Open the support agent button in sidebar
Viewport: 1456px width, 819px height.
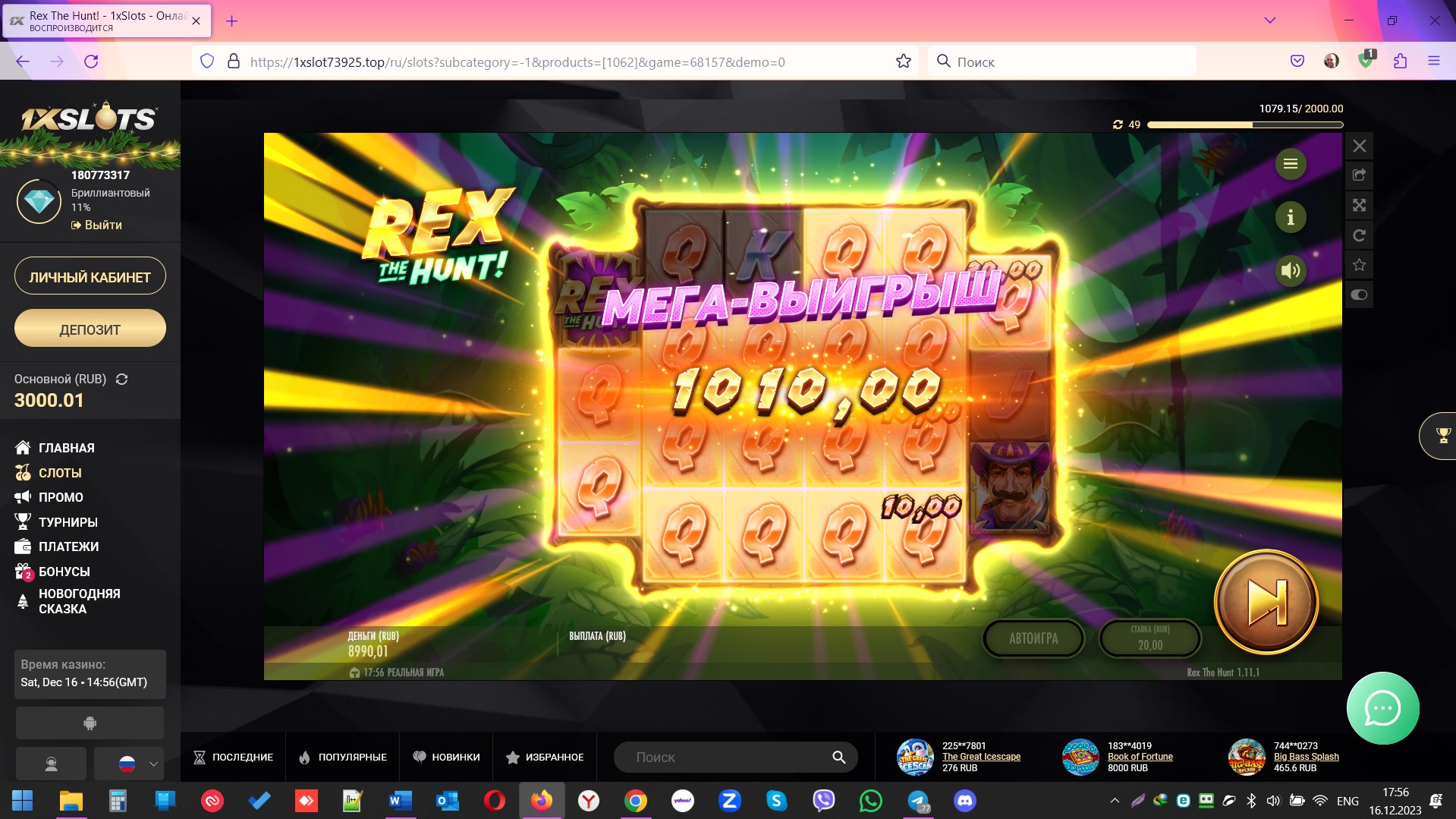click(51, 764)
